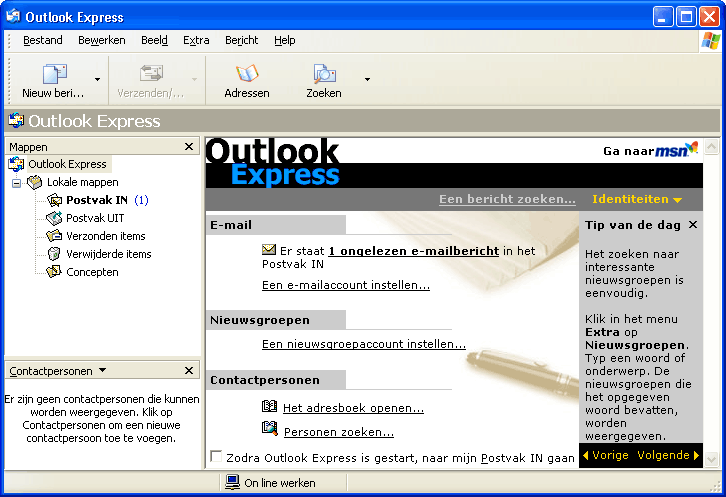The height and width of the screenshot is (497, 726).
Task: Open the Bestand menu
Action: tap(43, 40)
